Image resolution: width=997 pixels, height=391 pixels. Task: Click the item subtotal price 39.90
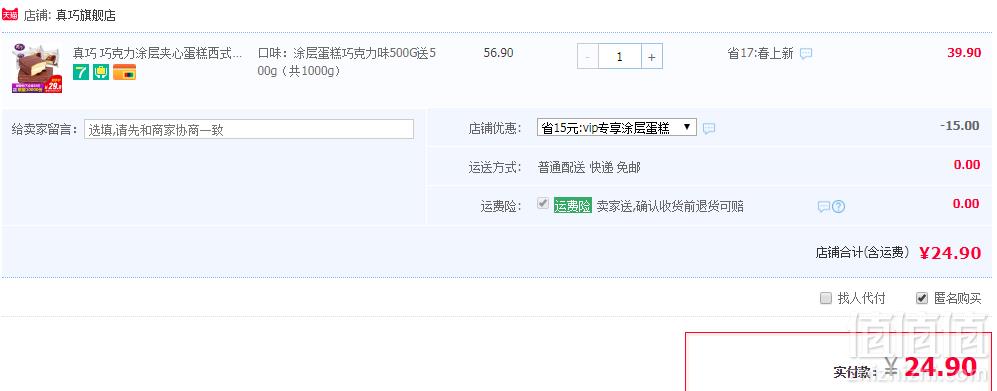click(964, 53)
